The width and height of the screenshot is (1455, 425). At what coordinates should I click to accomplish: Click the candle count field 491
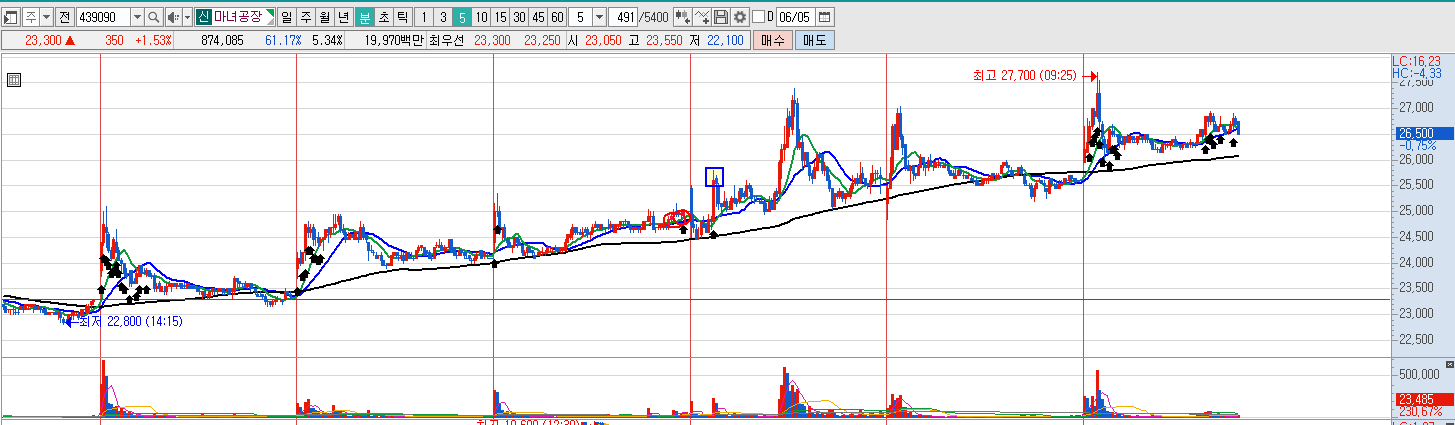coord(625,17)
